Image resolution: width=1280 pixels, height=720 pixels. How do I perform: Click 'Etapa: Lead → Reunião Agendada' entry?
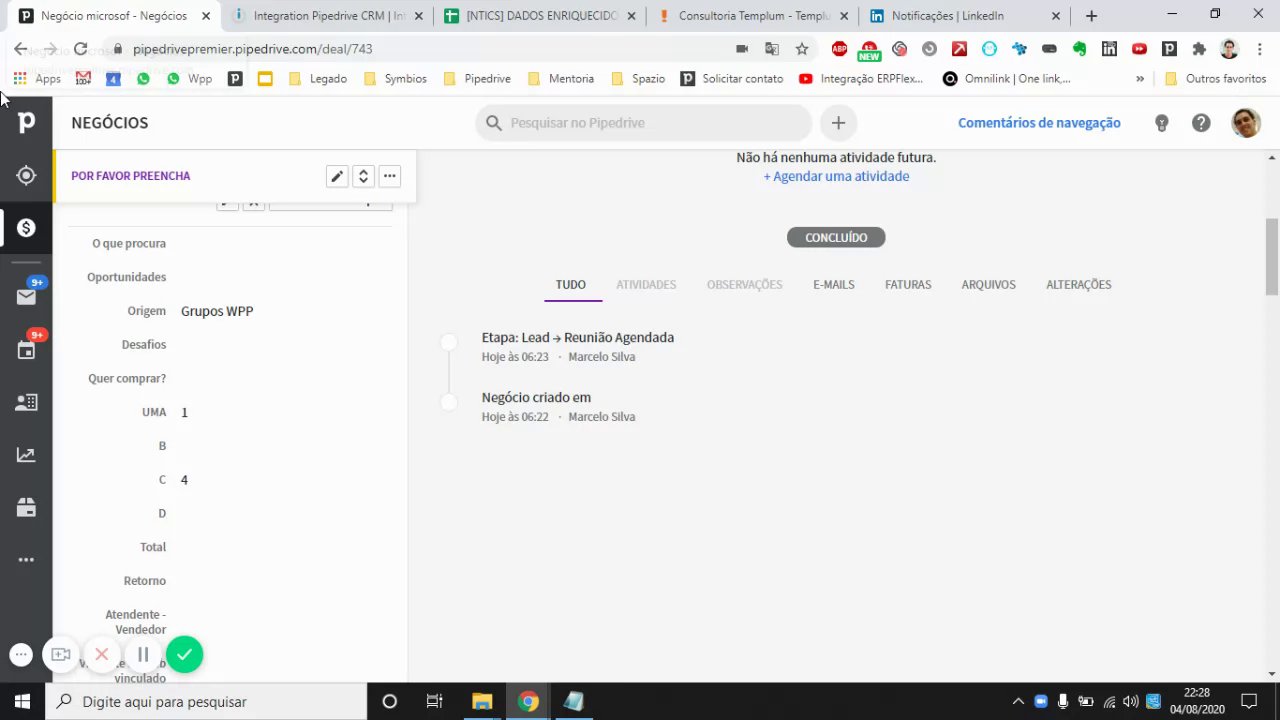[x=577, y=338]
